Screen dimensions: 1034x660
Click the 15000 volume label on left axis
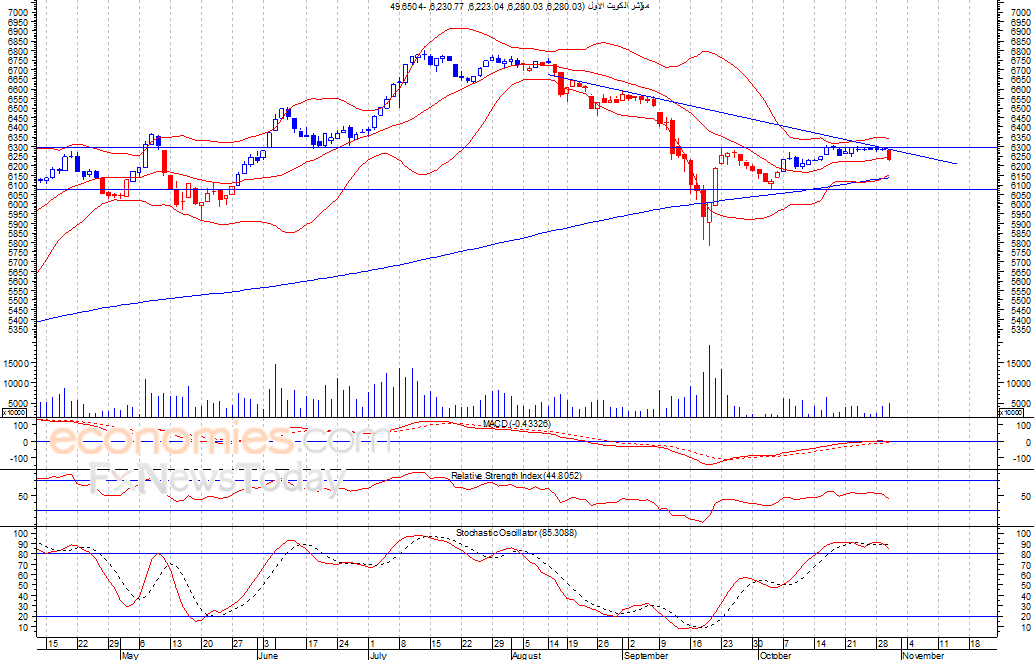pos(17,363)
